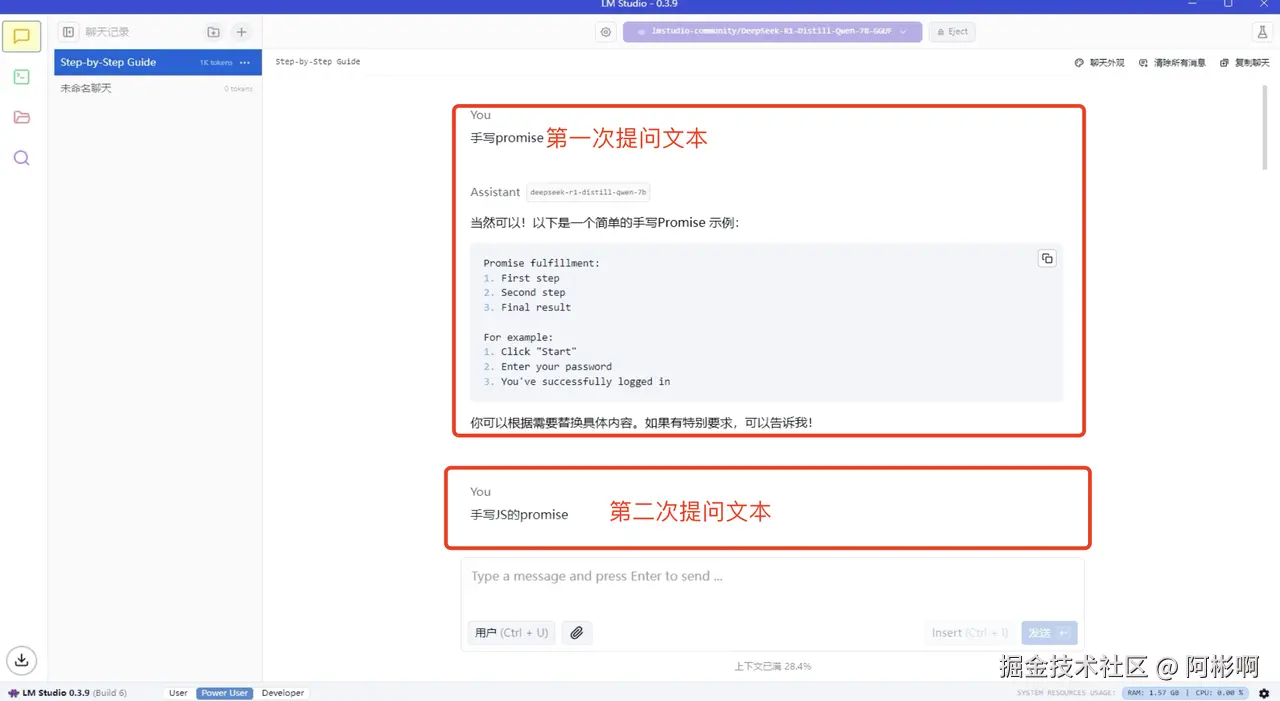Screen dimensions: 1280x701
Task: Switch to User mode
Action: point(178,692)
